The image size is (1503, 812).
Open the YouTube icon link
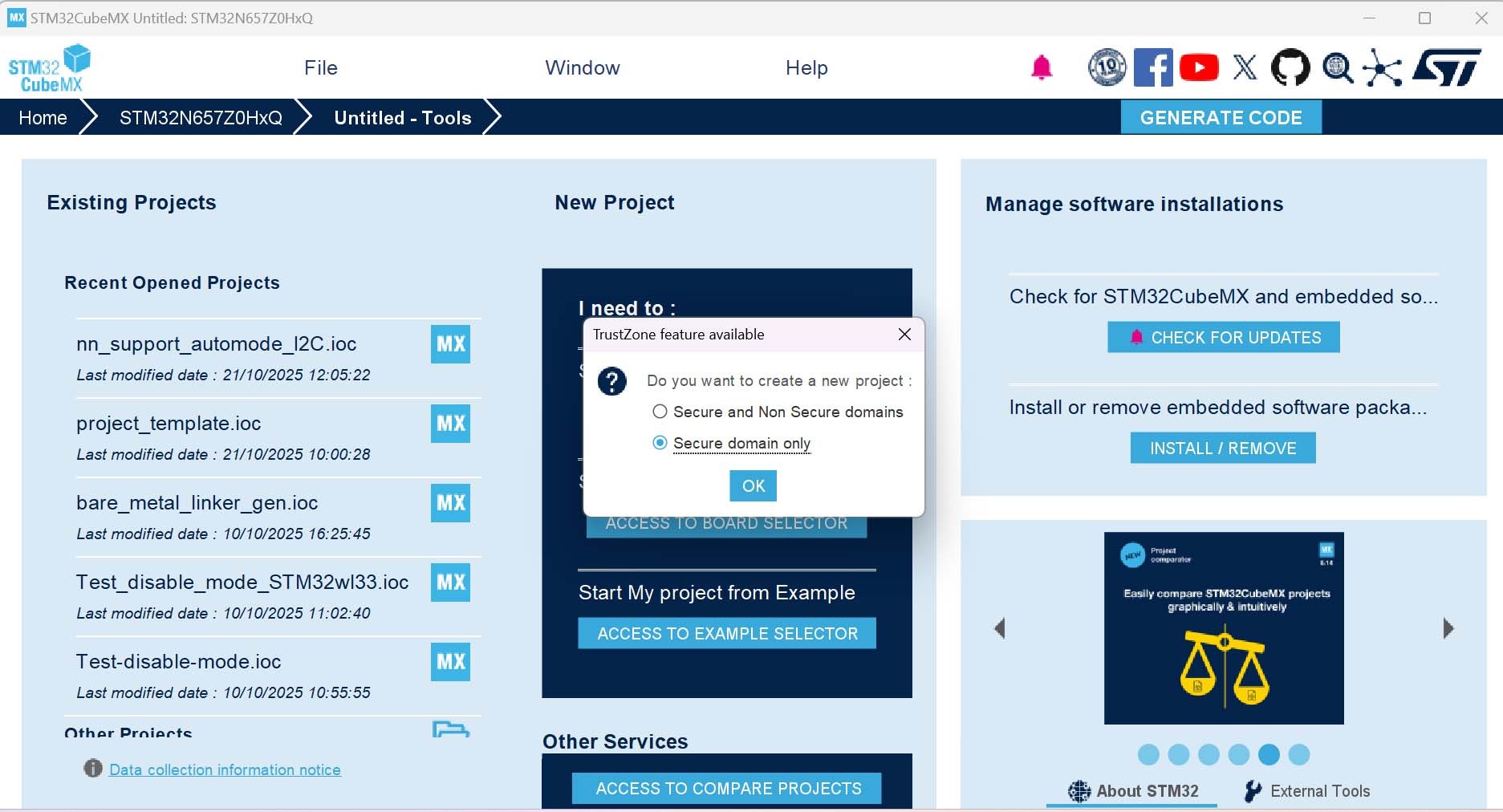(1199, 67)
